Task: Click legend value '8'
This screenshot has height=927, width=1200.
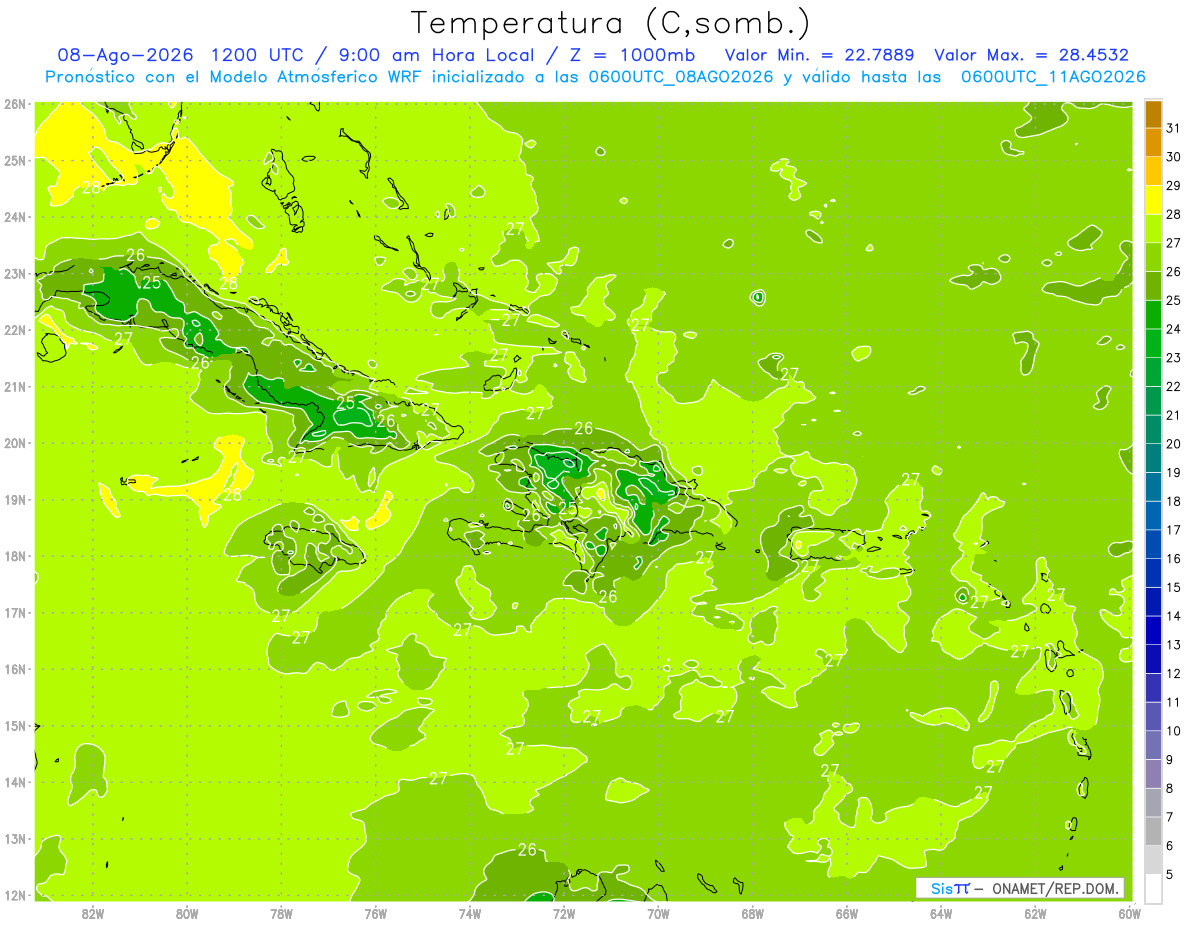Action: tap(1170, 788)
